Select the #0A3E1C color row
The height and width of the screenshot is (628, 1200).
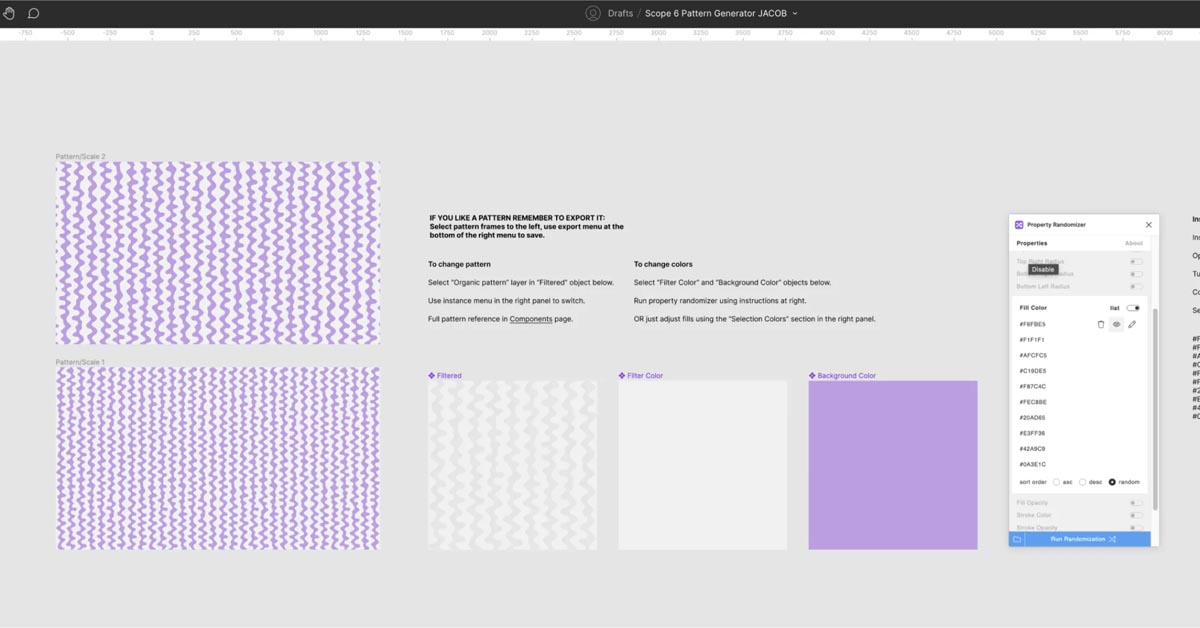point(1080,464)
